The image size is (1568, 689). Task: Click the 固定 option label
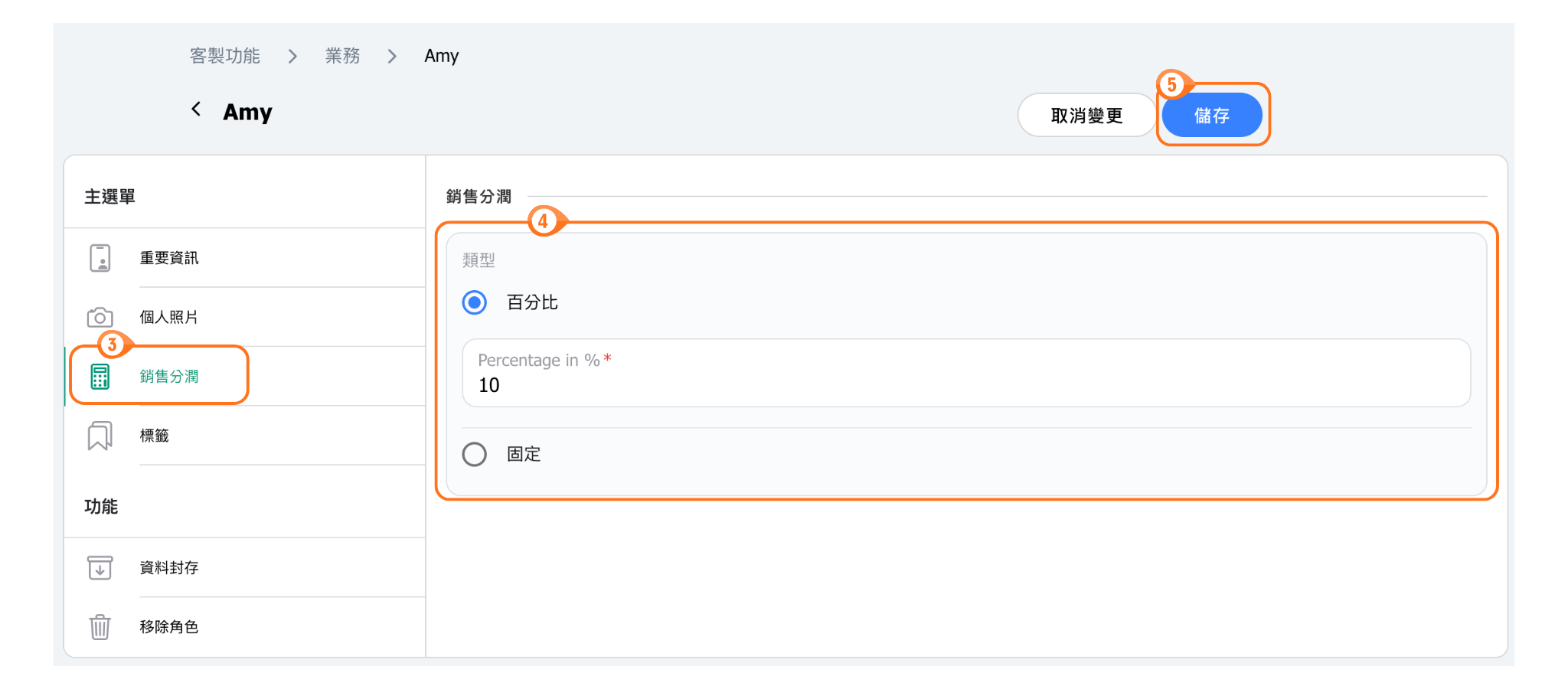point(524,455)
